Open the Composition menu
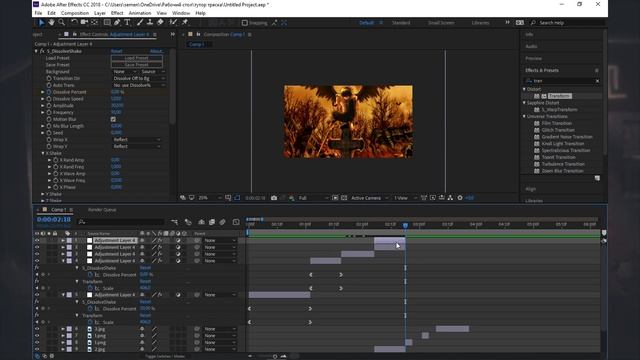 (x=75, y=13)
